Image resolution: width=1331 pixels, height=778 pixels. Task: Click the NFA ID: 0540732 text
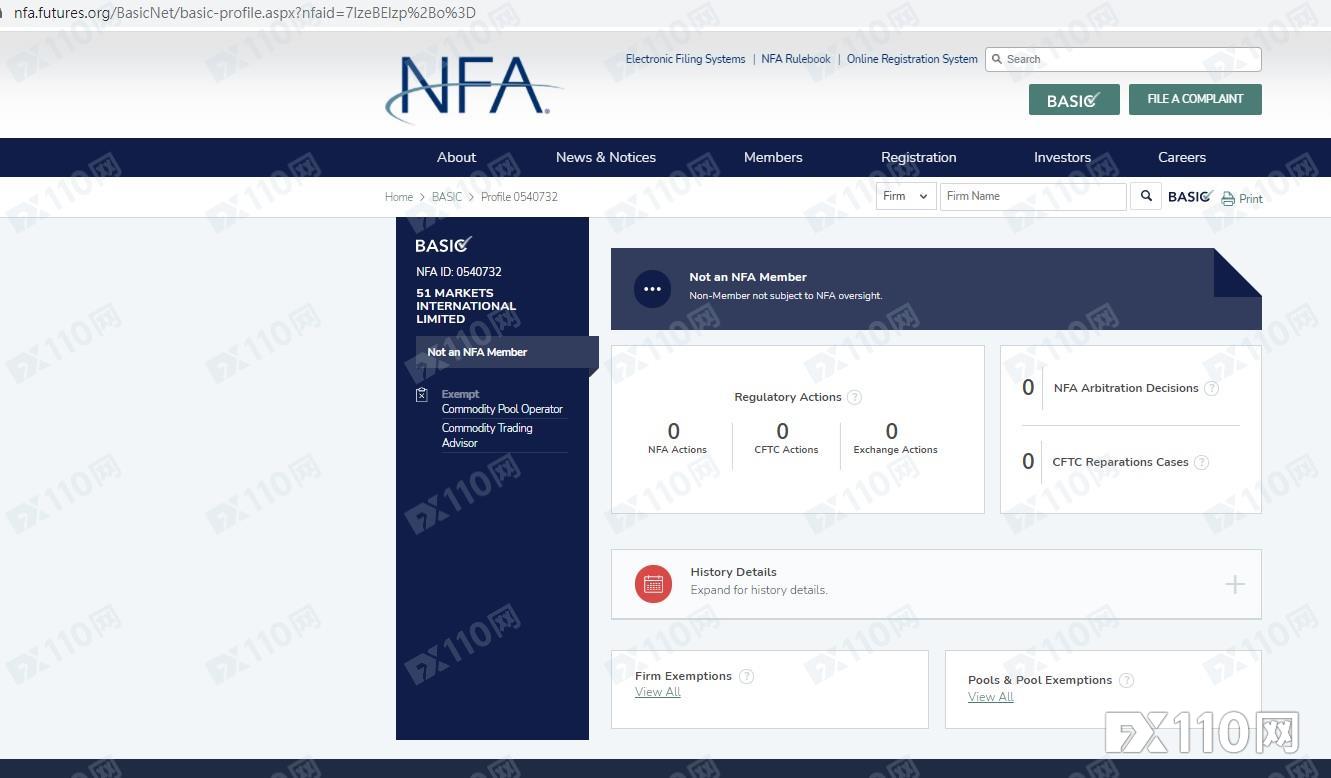coord(459,272)
